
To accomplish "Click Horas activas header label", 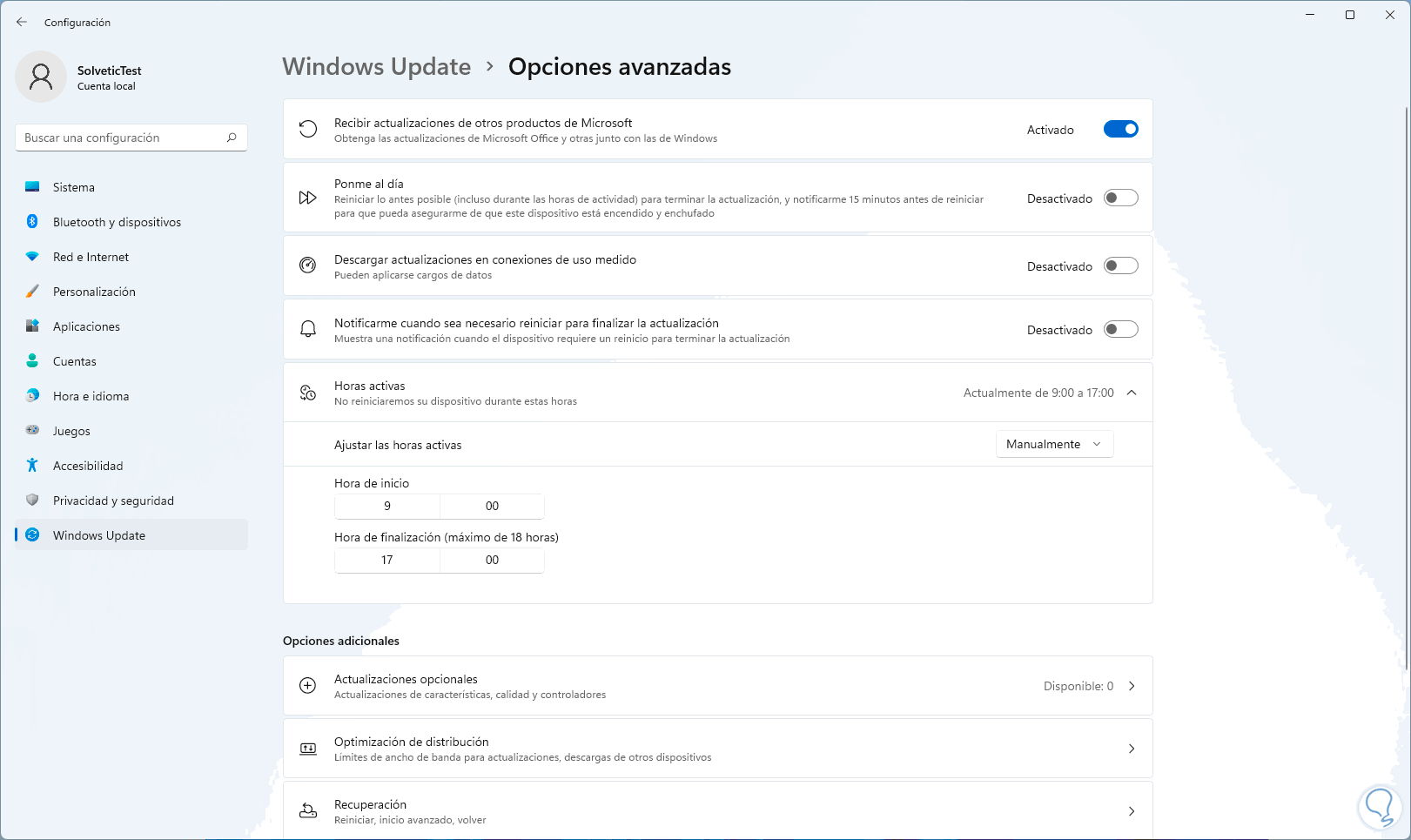I will [370, 386].
